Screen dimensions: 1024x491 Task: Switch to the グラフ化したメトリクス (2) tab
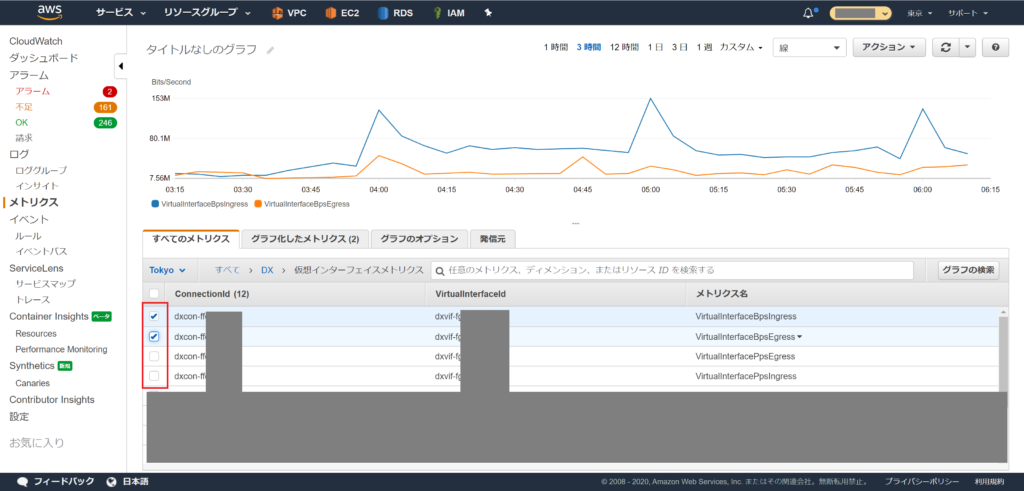tap(305, 239)
